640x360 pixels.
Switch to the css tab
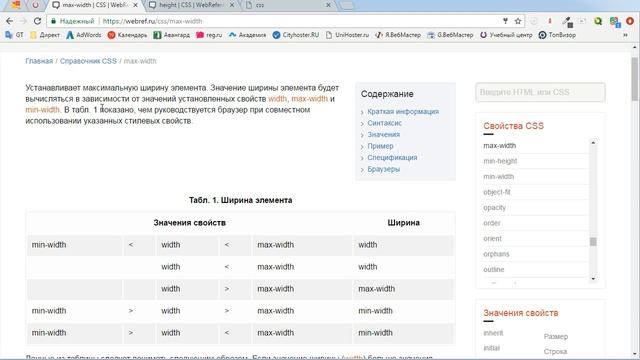tap(289, 5)
